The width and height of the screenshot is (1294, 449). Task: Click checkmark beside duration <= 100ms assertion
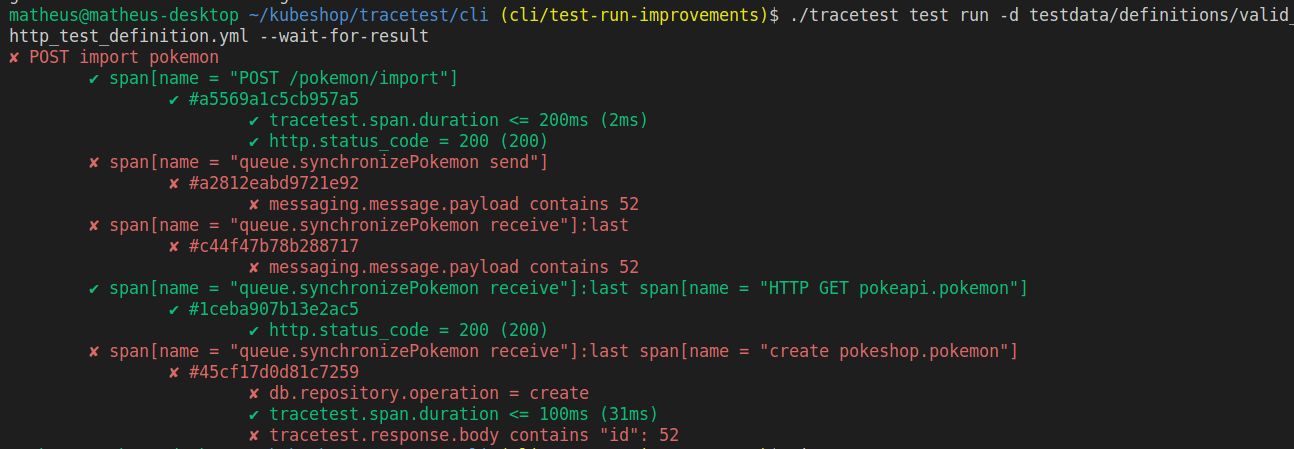(x=254, y=414)
